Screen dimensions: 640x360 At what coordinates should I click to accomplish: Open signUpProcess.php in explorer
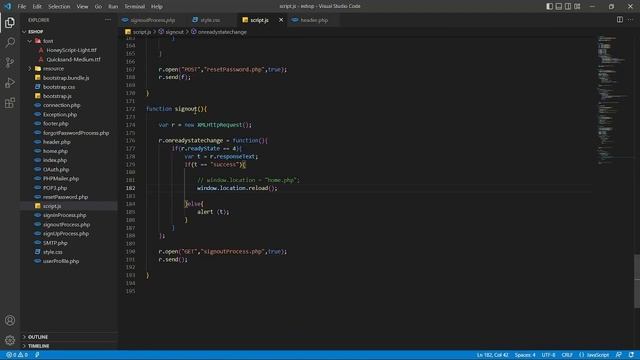66,233
